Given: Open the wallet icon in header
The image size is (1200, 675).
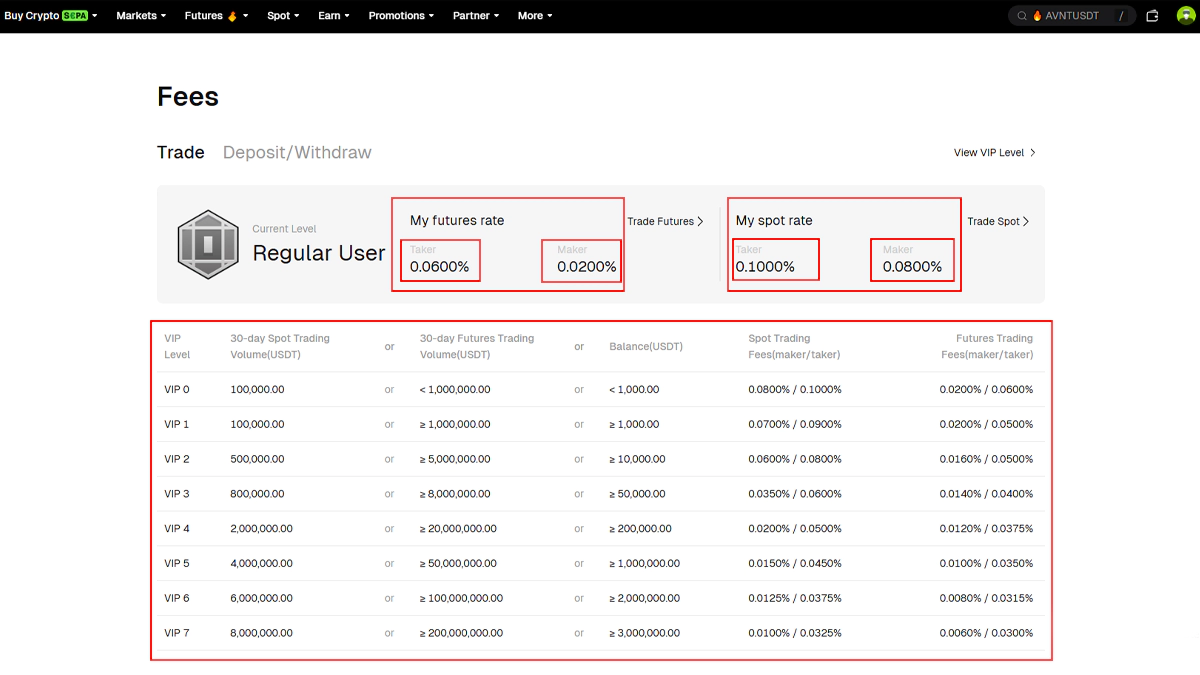Looking at the screenshot, I should (x=1152, y=16).
